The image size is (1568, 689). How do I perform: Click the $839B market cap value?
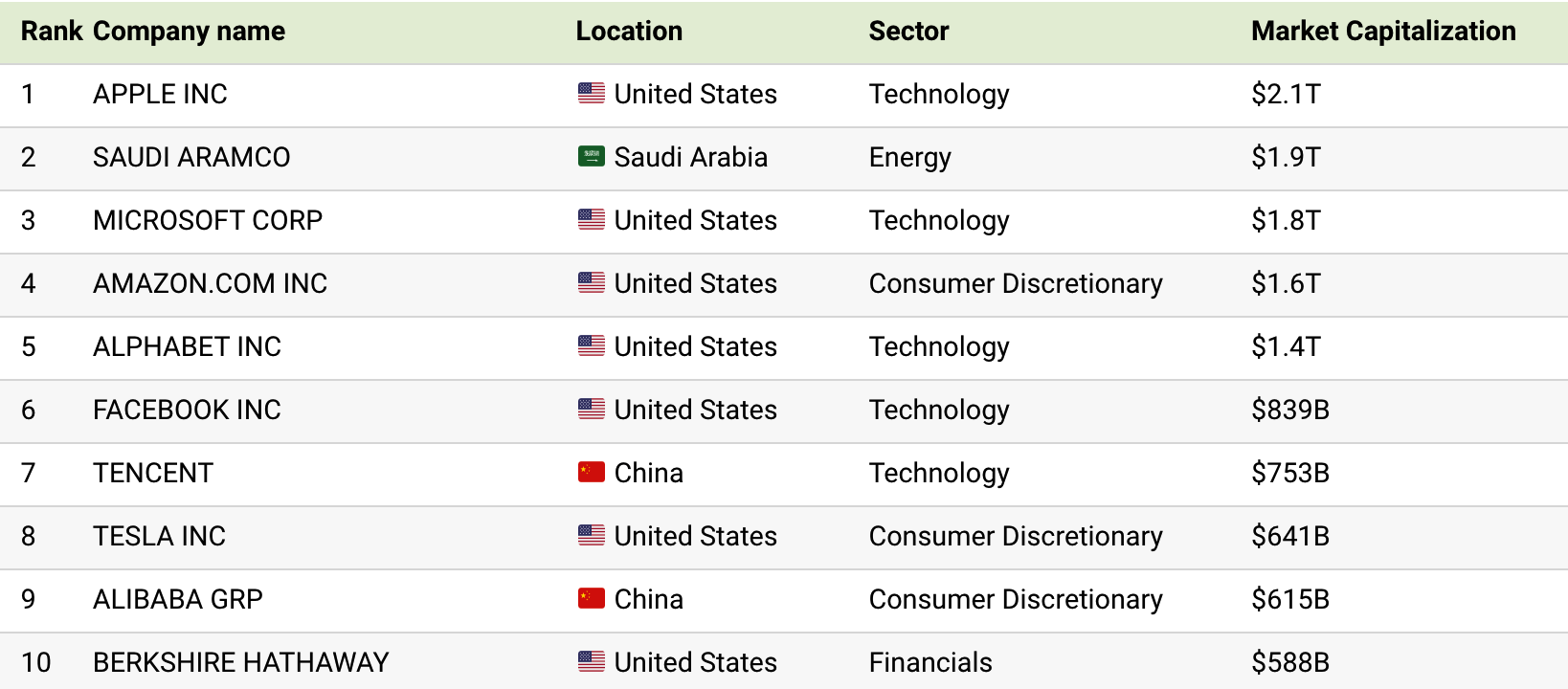coord(1290,410)
